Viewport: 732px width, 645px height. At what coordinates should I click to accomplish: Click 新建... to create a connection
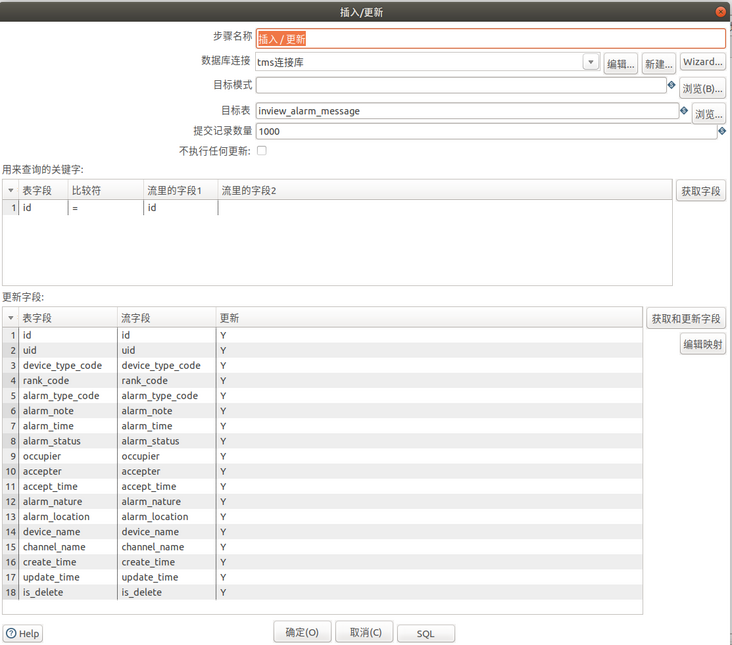[658, 63]
